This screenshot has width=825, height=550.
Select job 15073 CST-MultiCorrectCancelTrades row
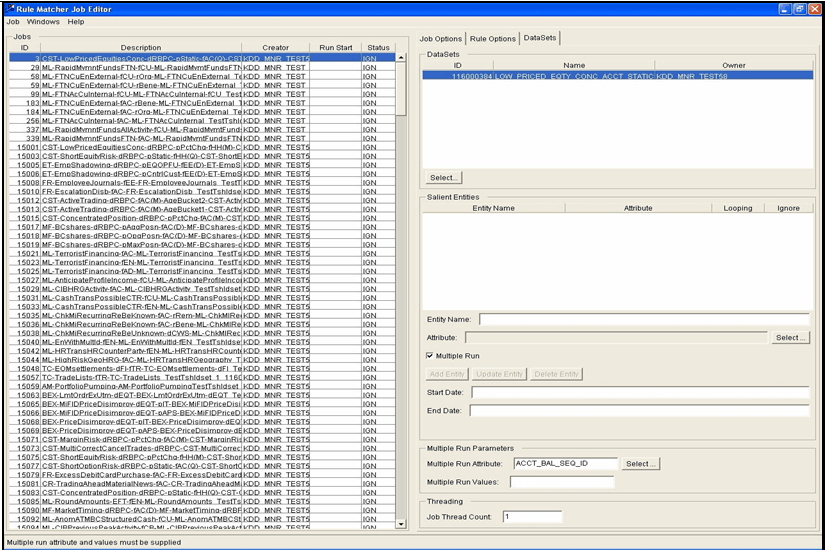click(x=202, y=448)
